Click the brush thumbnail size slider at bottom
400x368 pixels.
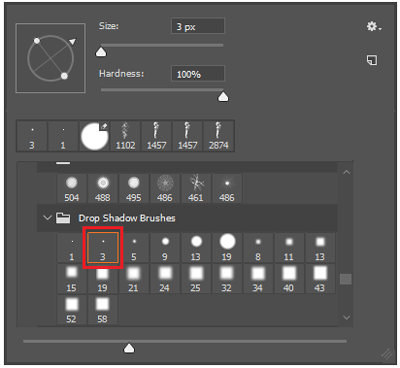[x=129, y=348]
